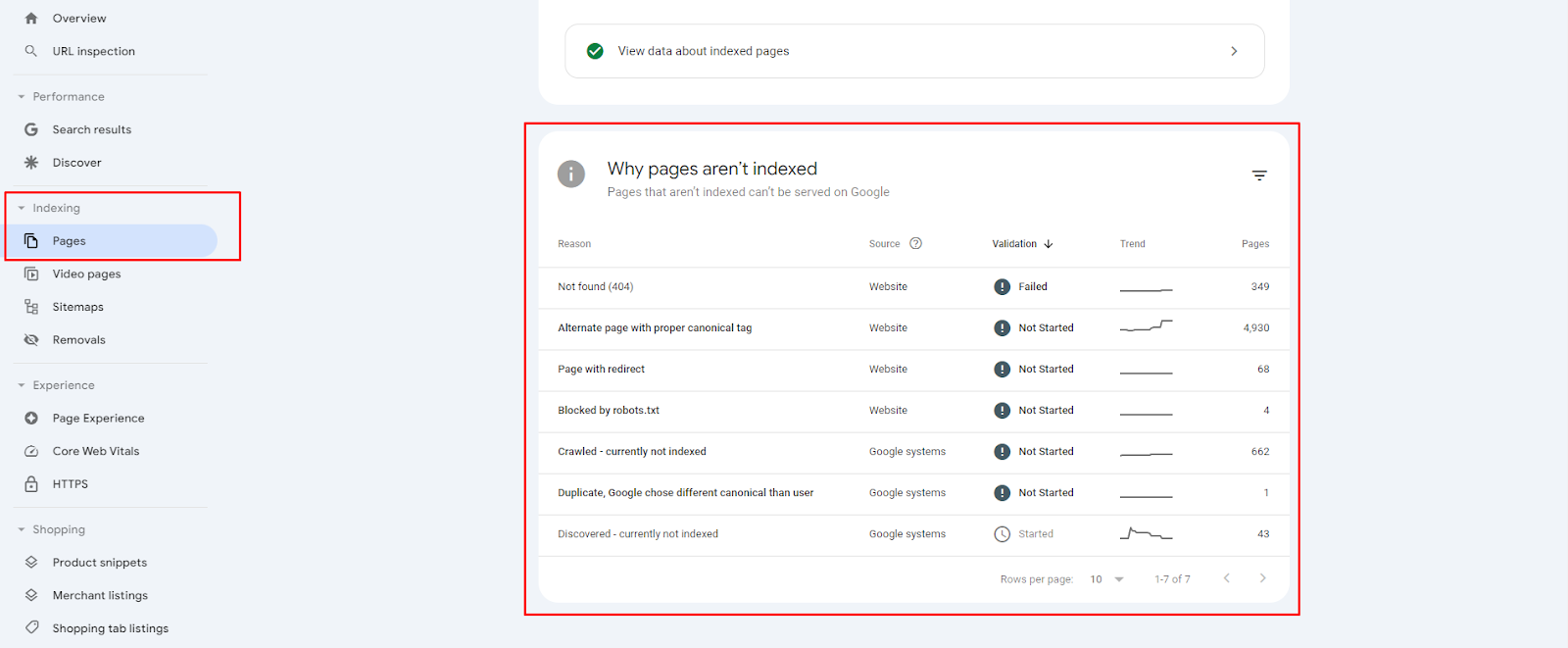Open Search results report
1568x648 pixels.
click(x=92, y=129)
